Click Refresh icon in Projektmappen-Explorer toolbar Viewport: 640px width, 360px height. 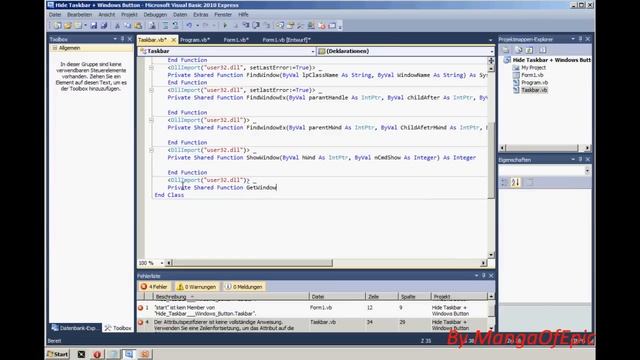click(x=529, y=50)
